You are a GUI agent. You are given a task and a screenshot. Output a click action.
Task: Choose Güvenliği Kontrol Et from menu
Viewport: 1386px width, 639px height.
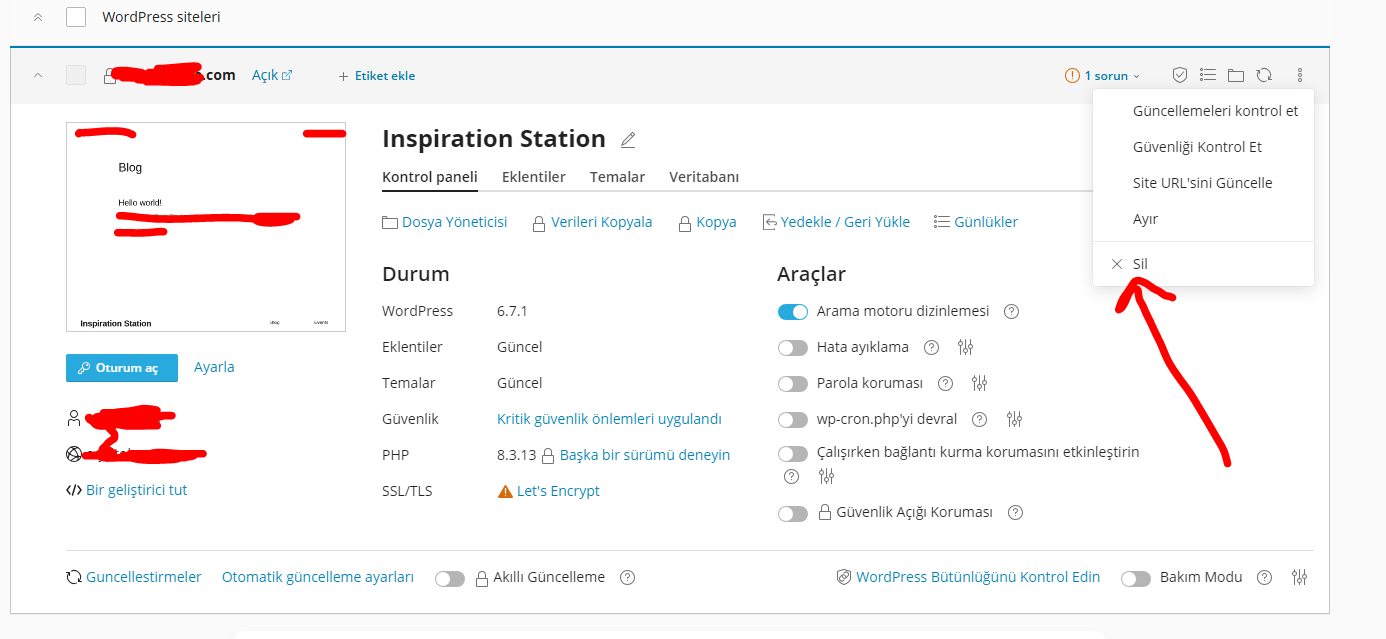1203,147
